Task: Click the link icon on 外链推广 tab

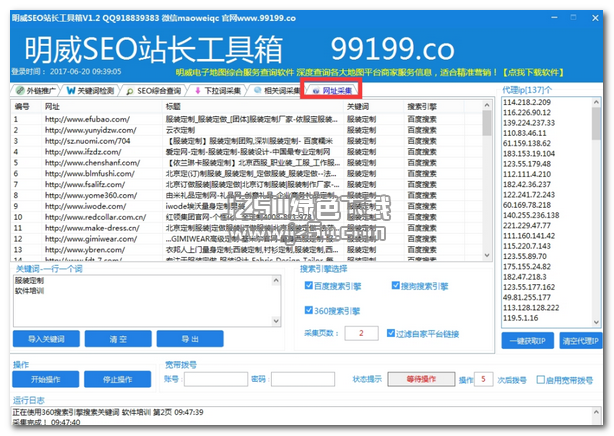Action: coord(20,91)
